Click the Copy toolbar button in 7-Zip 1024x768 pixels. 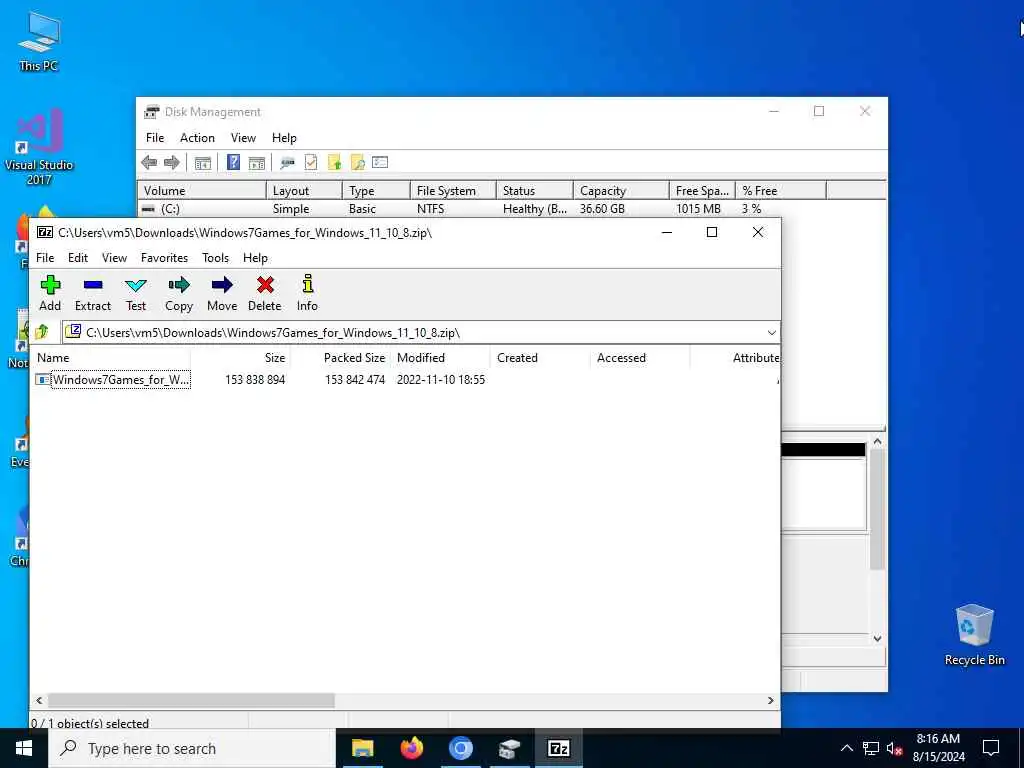click(179, 293)
